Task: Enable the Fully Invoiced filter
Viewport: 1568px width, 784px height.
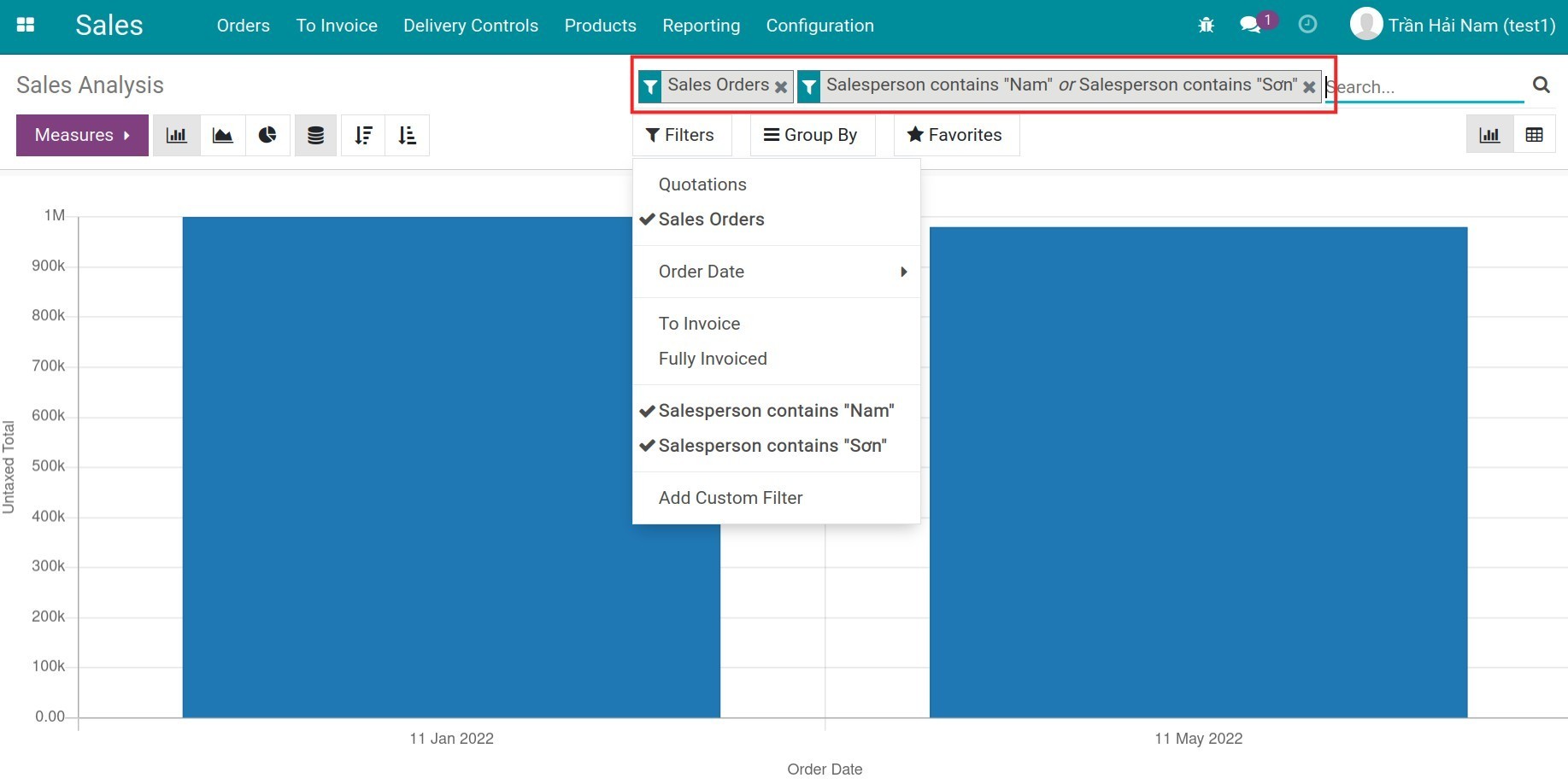Action: pos(776,359)
